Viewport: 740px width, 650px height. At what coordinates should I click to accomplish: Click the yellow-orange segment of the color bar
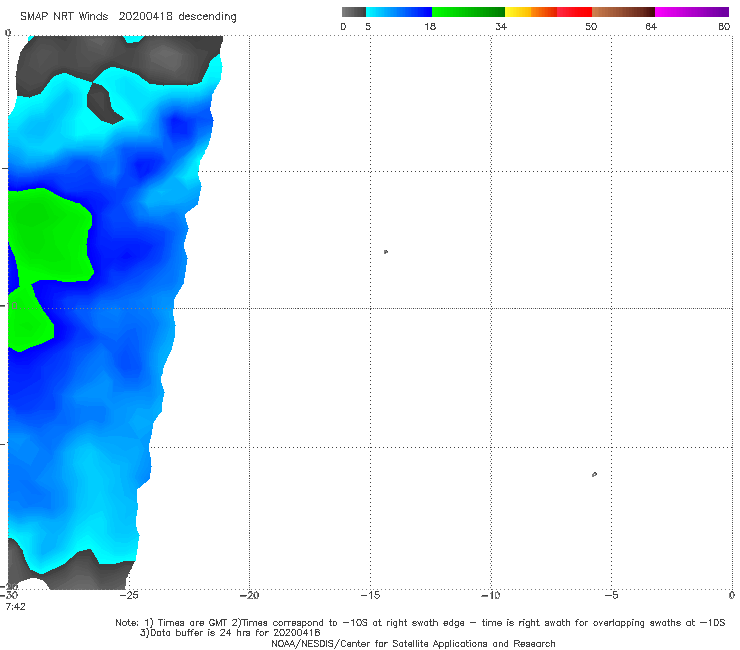531,12
